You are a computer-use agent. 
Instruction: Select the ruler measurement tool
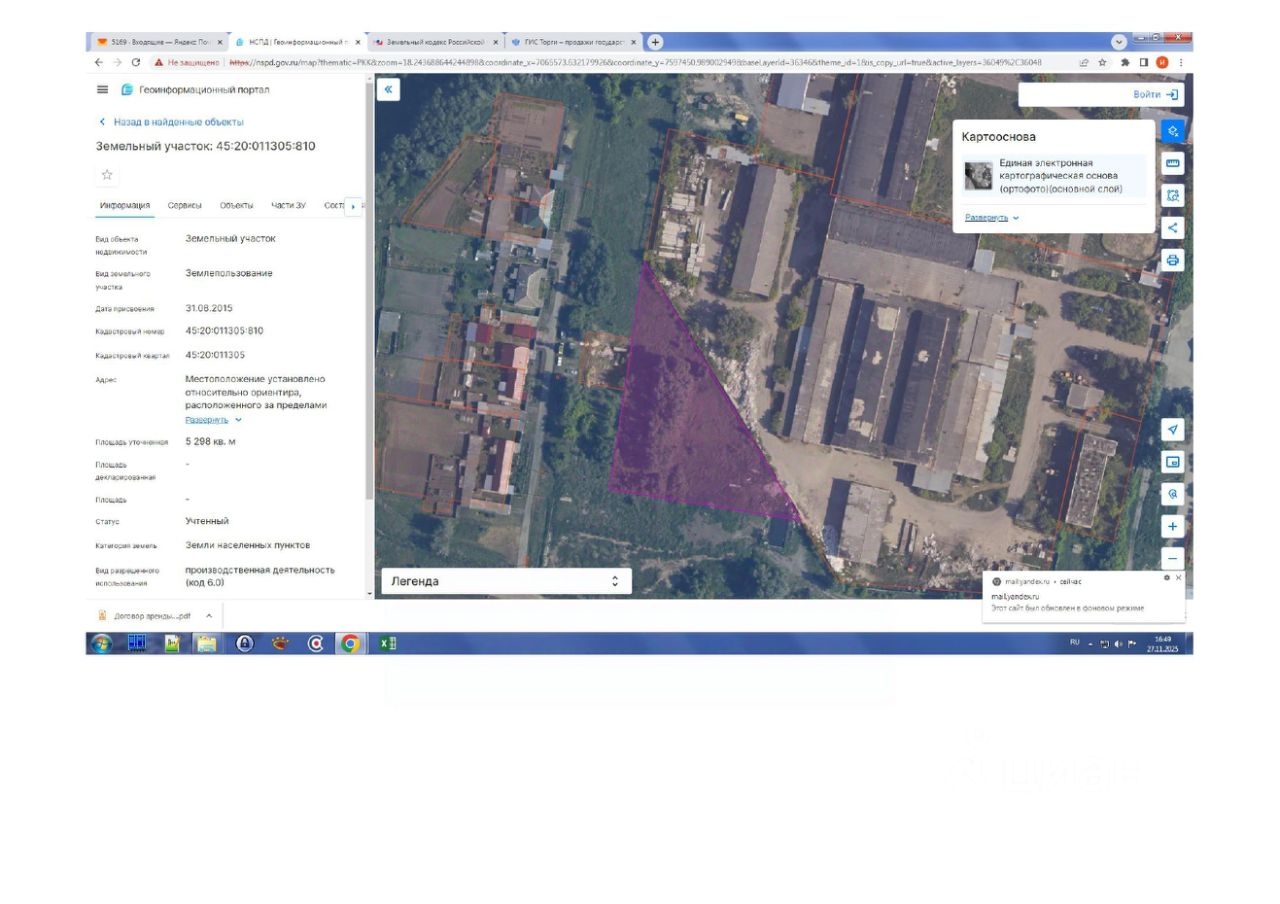pos(1173,164)
